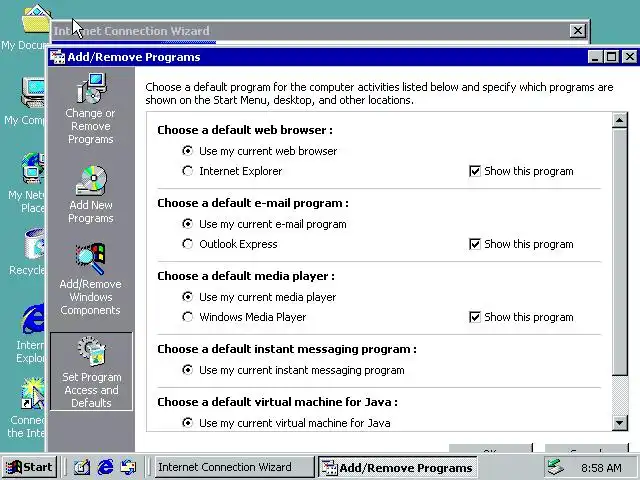Maximize the Add/Remove Programs window
Viewport: 640px width, 480px height.
611,57
